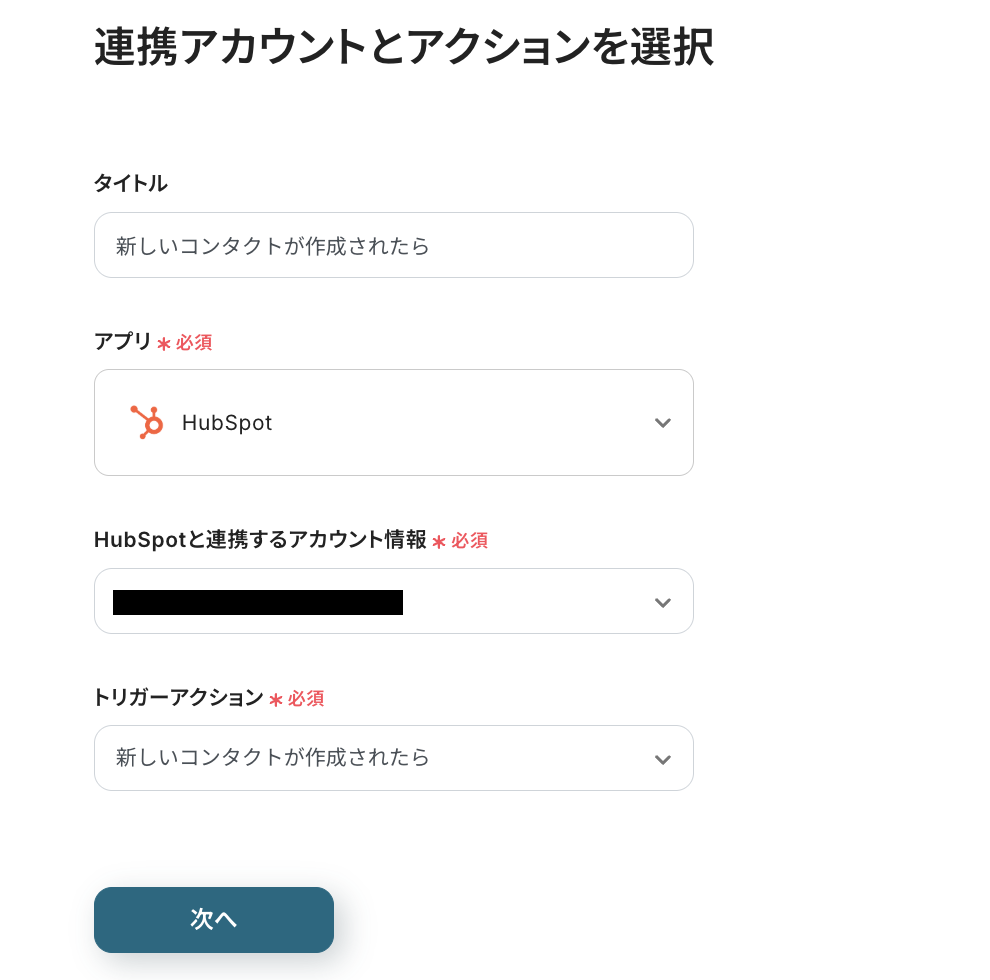Click the 連携アカウントとアクションを選択 page heading
Image resolution: width=990 pixels, height=980 pixels.
404,47
